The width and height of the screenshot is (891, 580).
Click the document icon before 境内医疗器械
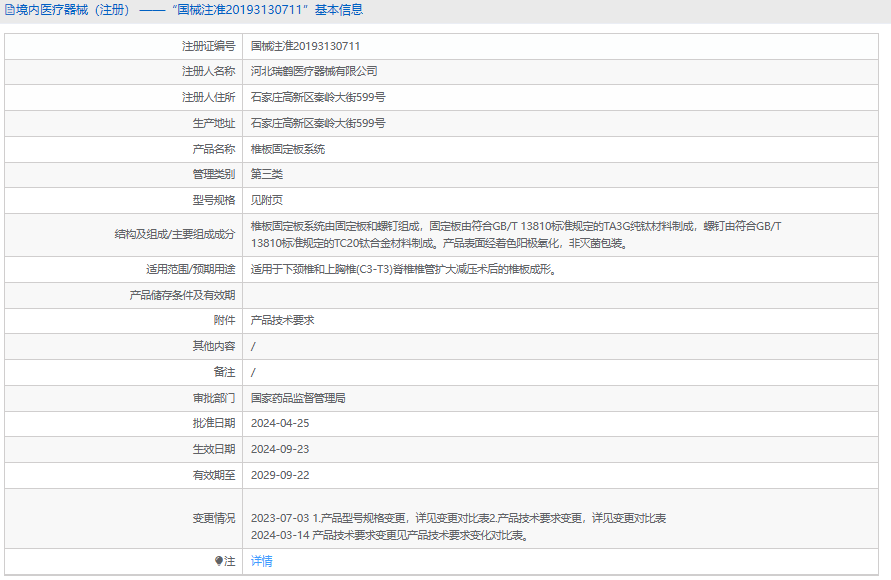10,10
